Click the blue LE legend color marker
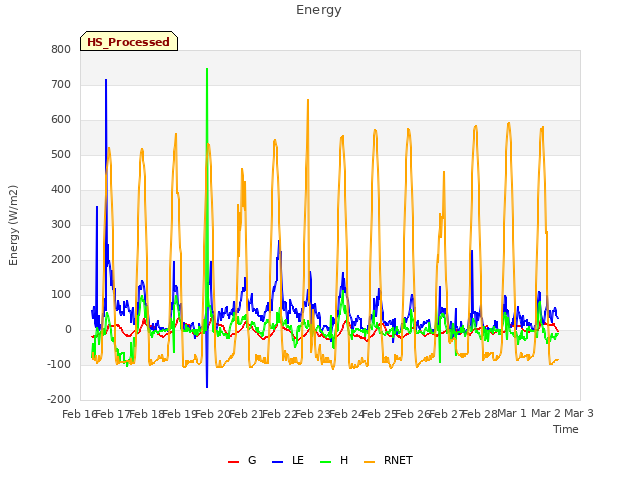The width and height of the screenshot is (640, 480). pyautogui.click(x=277, y=462)
